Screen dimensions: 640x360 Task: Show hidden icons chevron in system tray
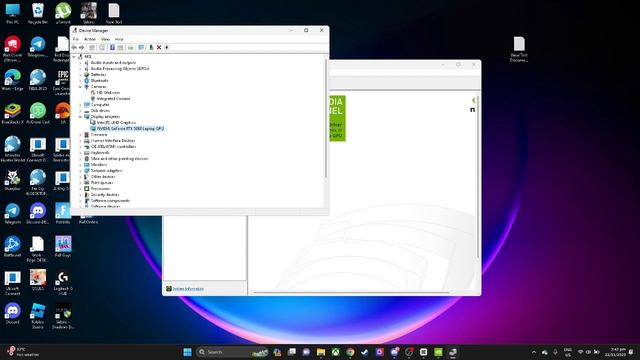[x=534, y=352]
